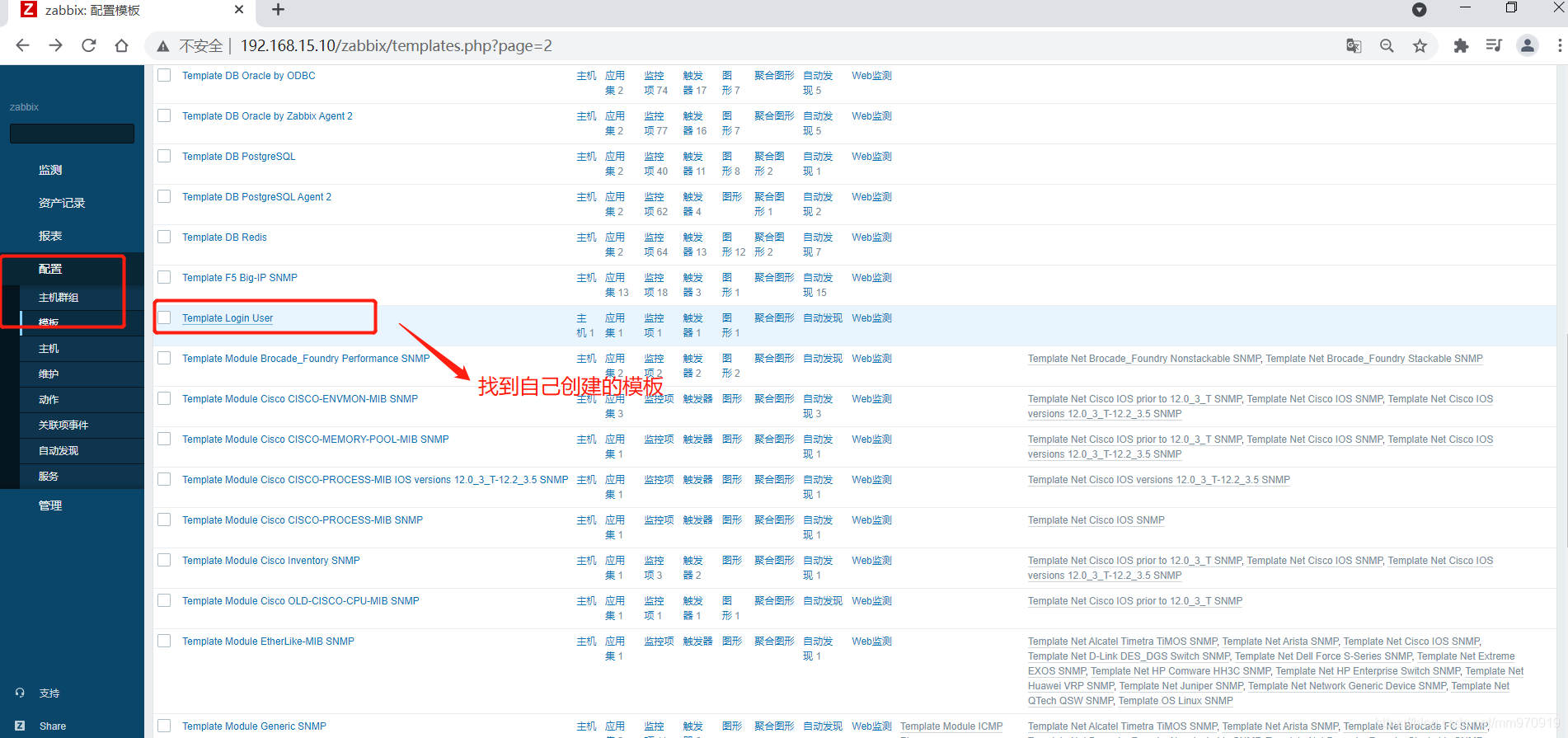Viewport: 1568px width, 738px height.
Task: Open 主机 1 link for Template Login User
Action: (584, 325)
